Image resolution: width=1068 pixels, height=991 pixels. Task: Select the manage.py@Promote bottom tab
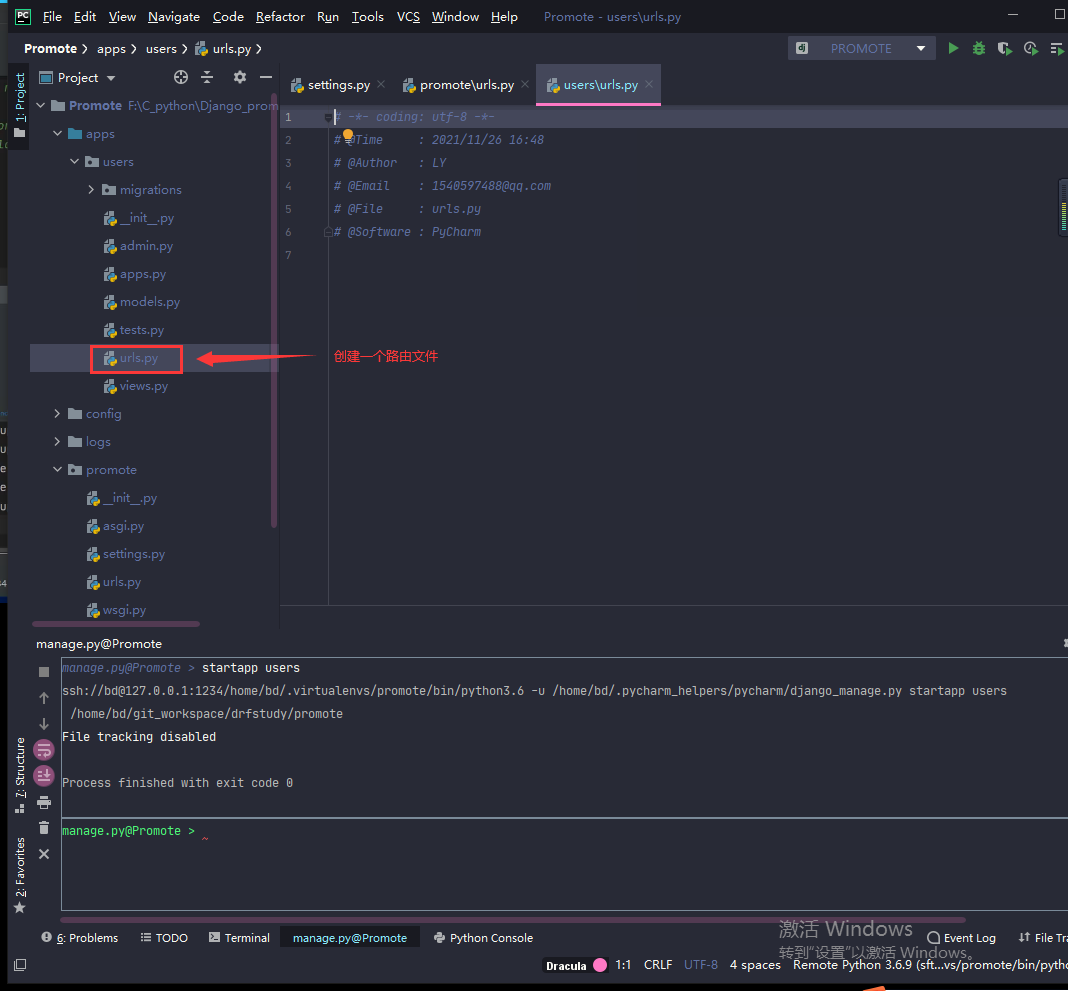349,938
